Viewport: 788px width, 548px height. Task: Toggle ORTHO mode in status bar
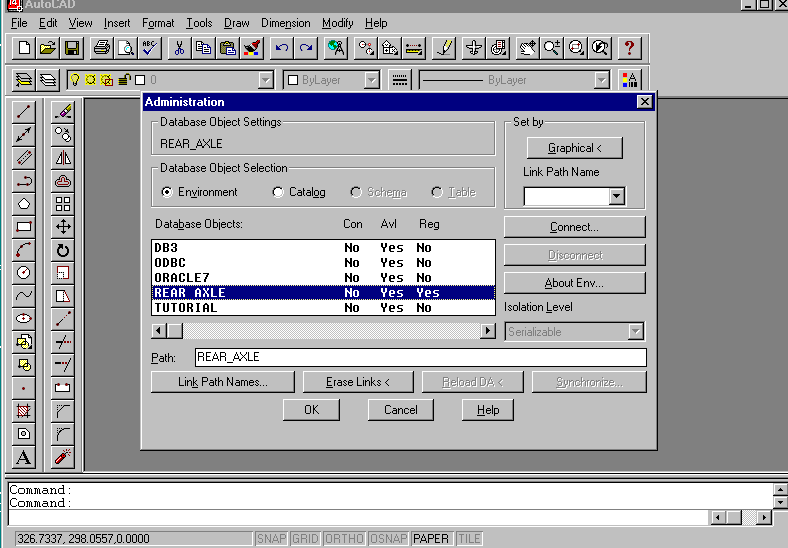344,538
